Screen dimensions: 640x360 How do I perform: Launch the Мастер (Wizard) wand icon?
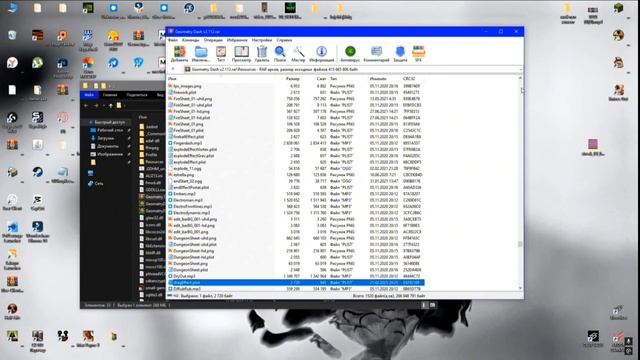tap(298, 53)
